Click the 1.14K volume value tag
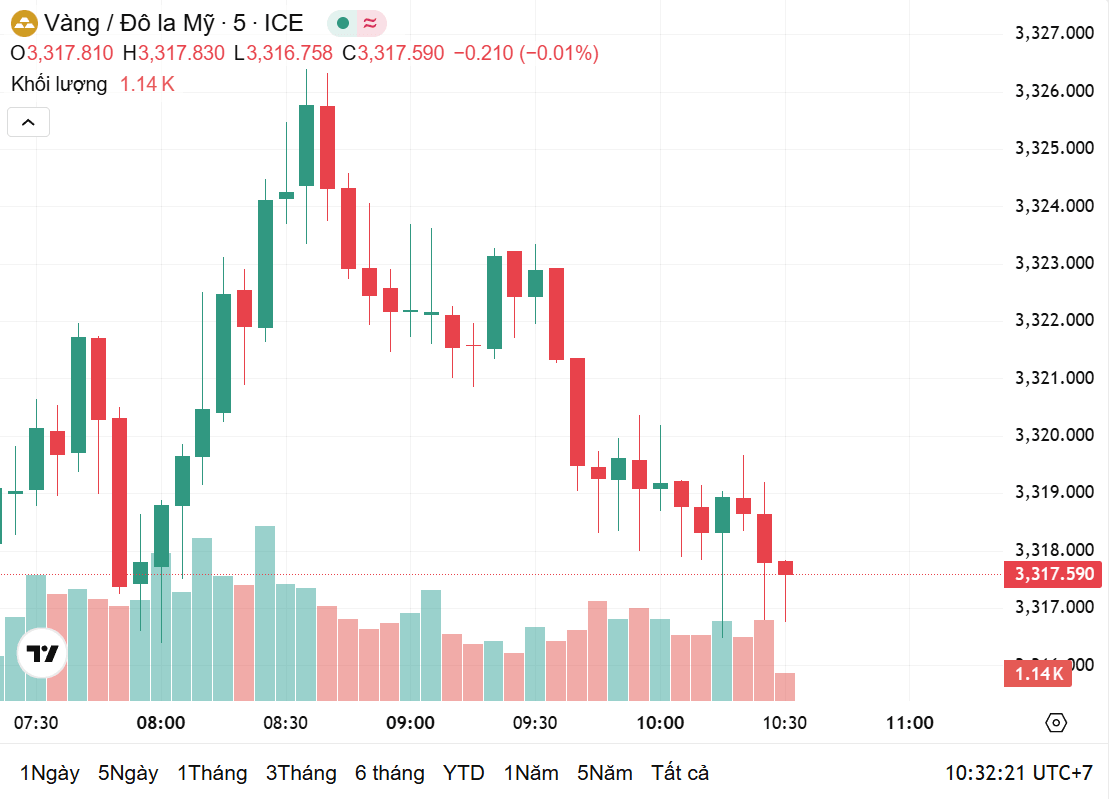This screenshot has width=1109, height=799. [1038, 673]
